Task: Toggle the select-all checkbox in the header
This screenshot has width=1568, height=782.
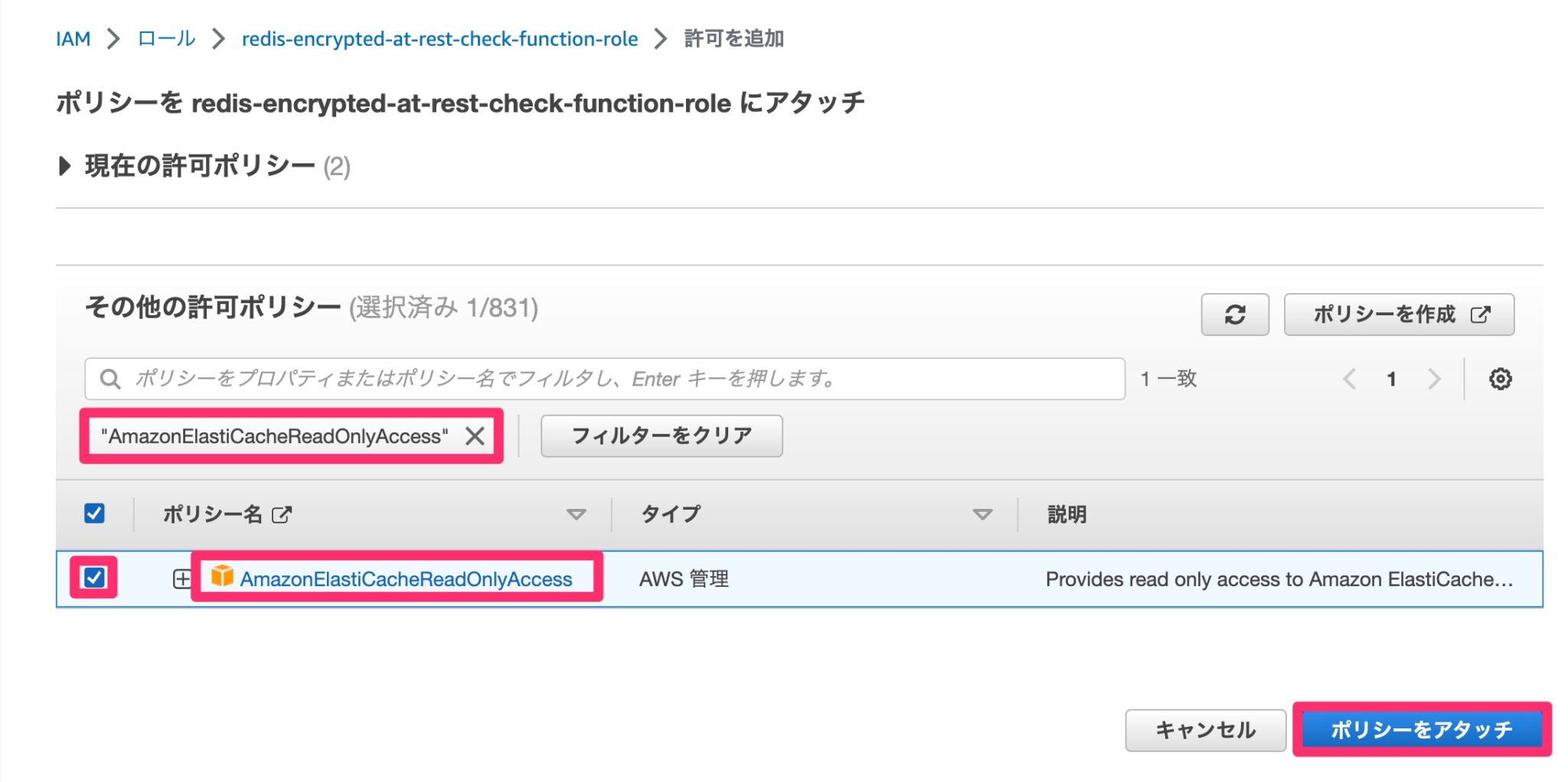Action: point(94,514)
